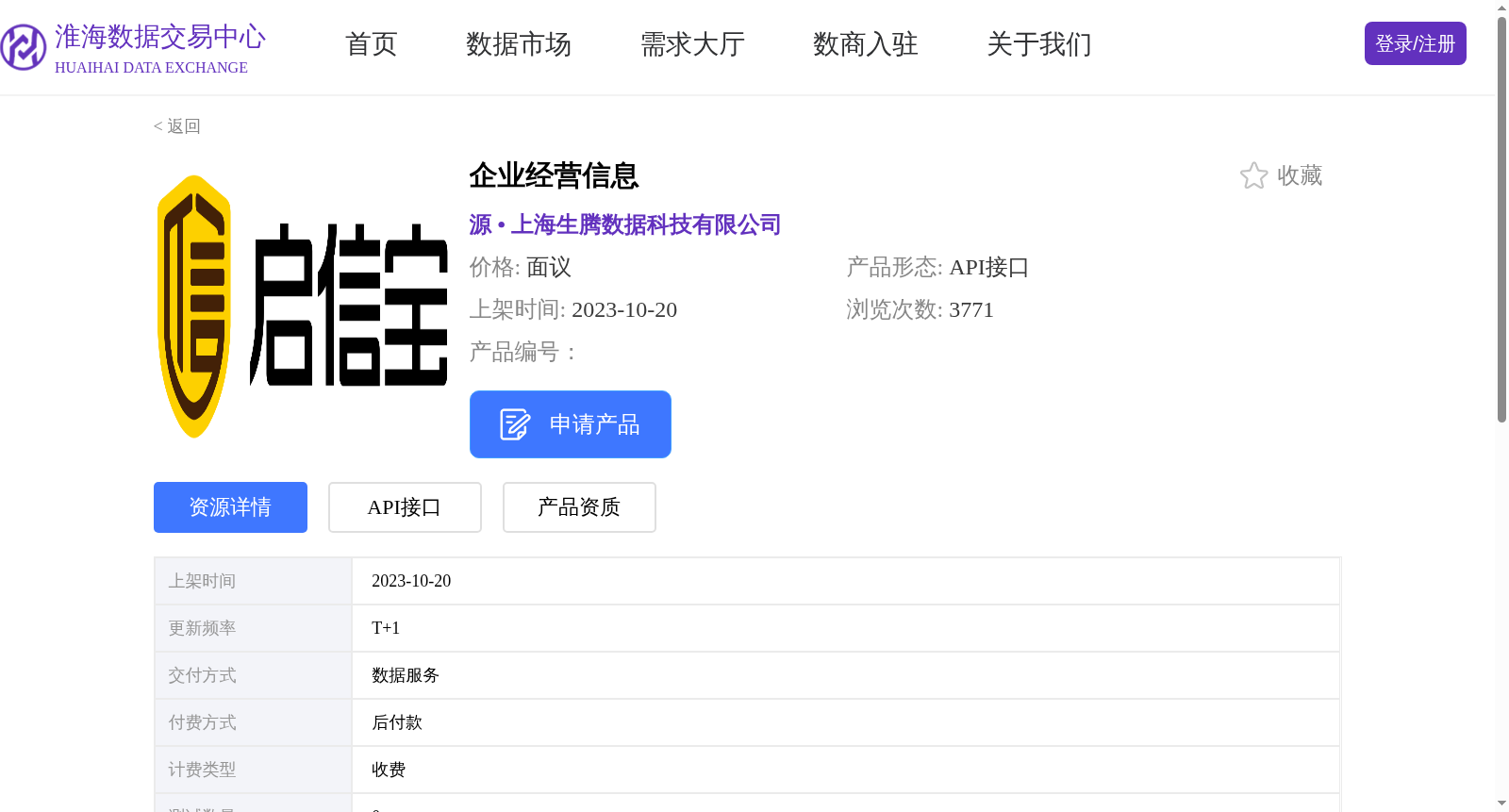Click the scrollbar up arrow

[x=1501, y=8]
